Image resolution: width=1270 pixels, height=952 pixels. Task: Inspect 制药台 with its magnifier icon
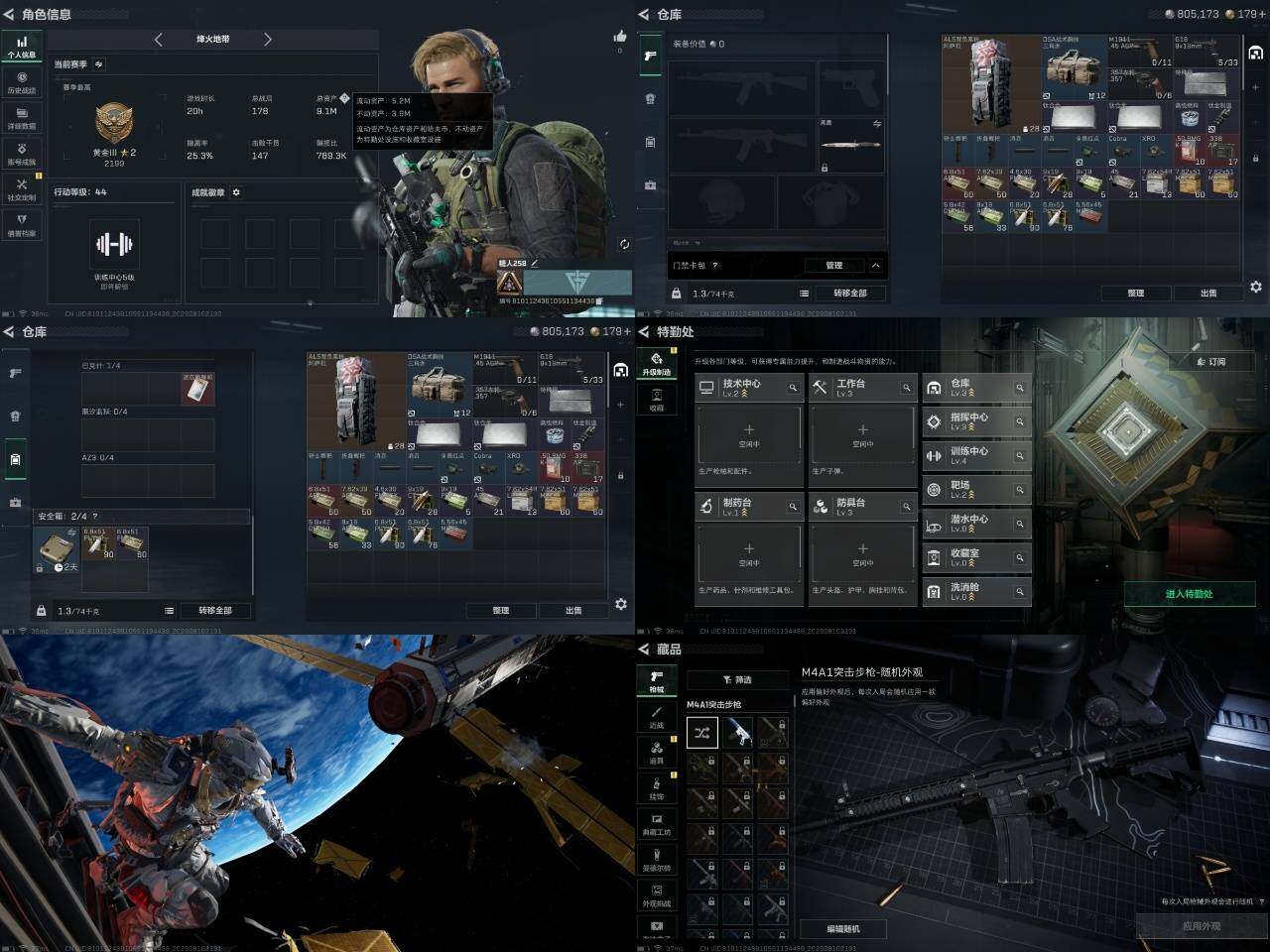pyautogui.click(x=793, y=507)
